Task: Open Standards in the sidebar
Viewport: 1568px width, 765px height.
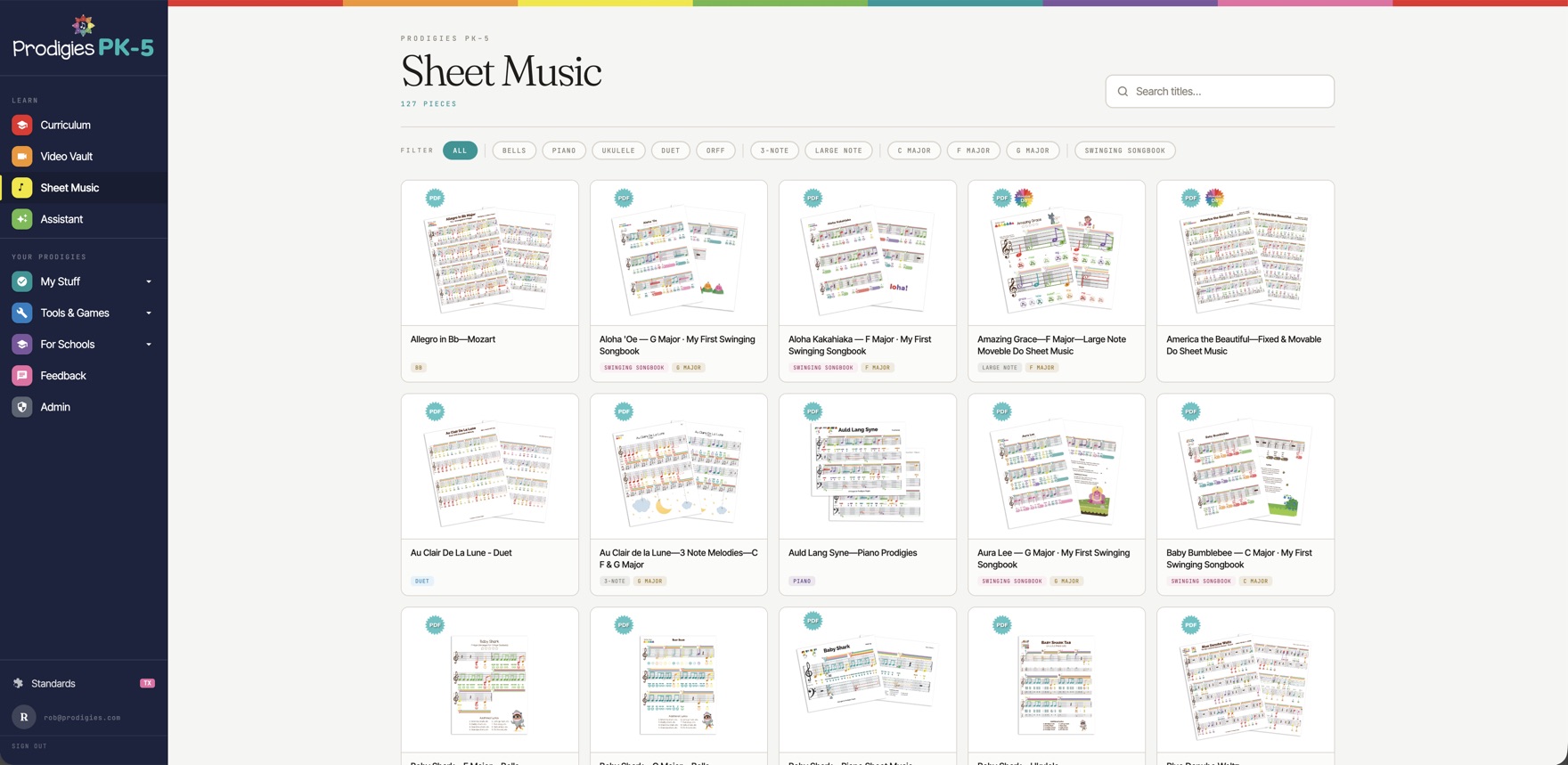Action: (x=53, y=683)
